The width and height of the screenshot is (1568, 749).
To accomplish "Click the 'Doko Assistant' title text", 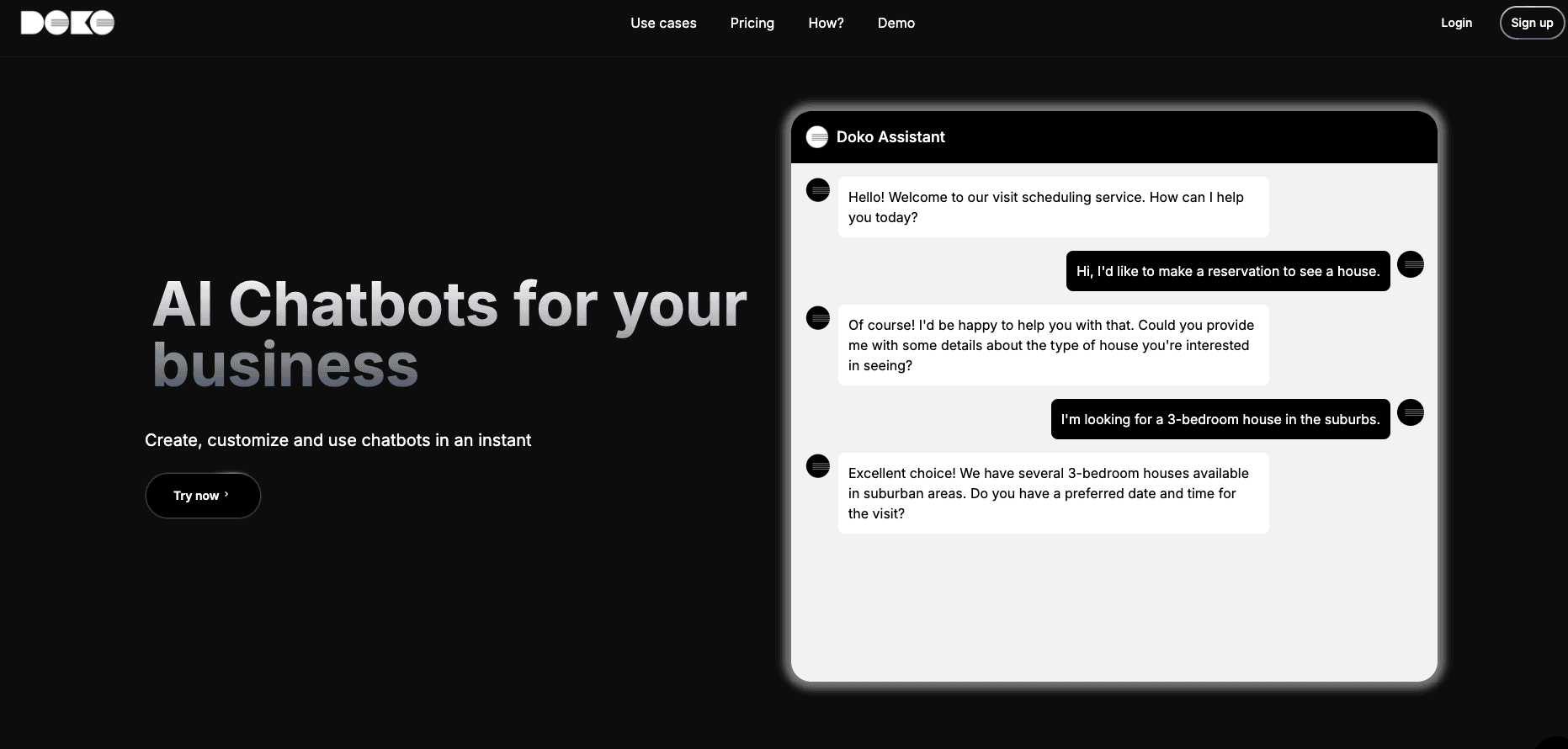I will [x=890, y=137].
